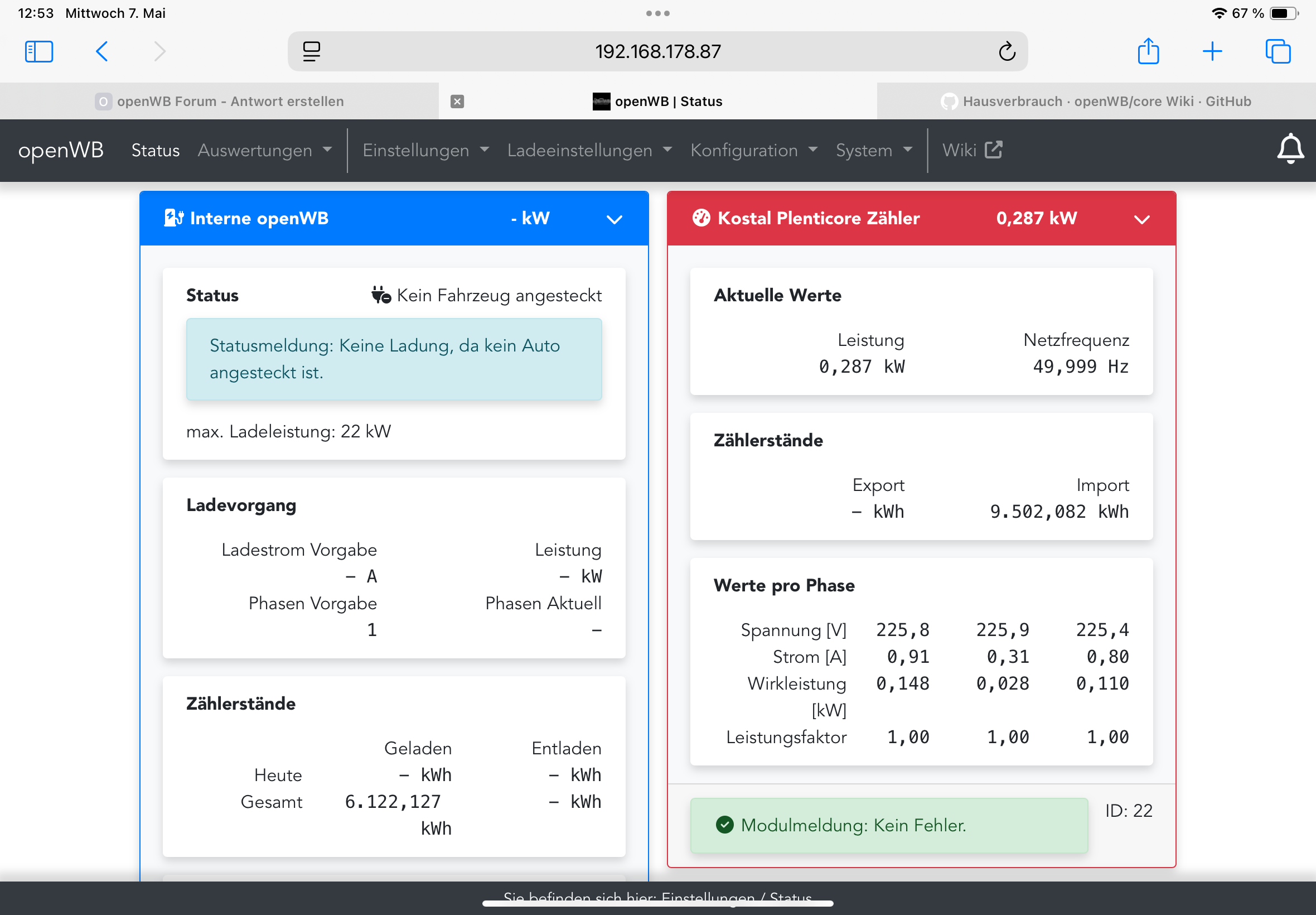1316x915 pixels.
Task: Click the notification bell icon
Action: pyautogui.click(x=1290, y=150)
